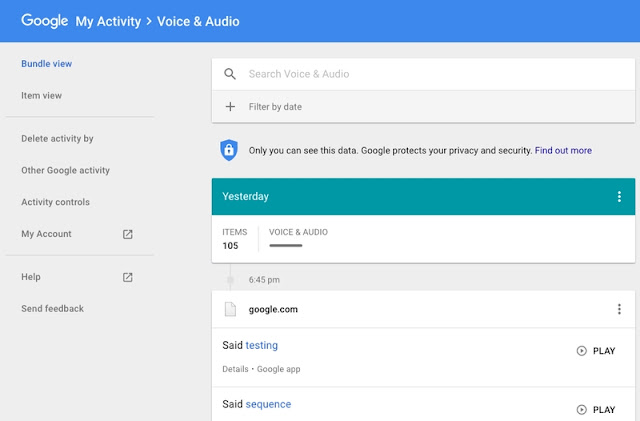Image resolution: width=640 pixels, height=421 pixels.
Task: Click the My Activity breadcrumb in the header
Action: tap(108, 21)
